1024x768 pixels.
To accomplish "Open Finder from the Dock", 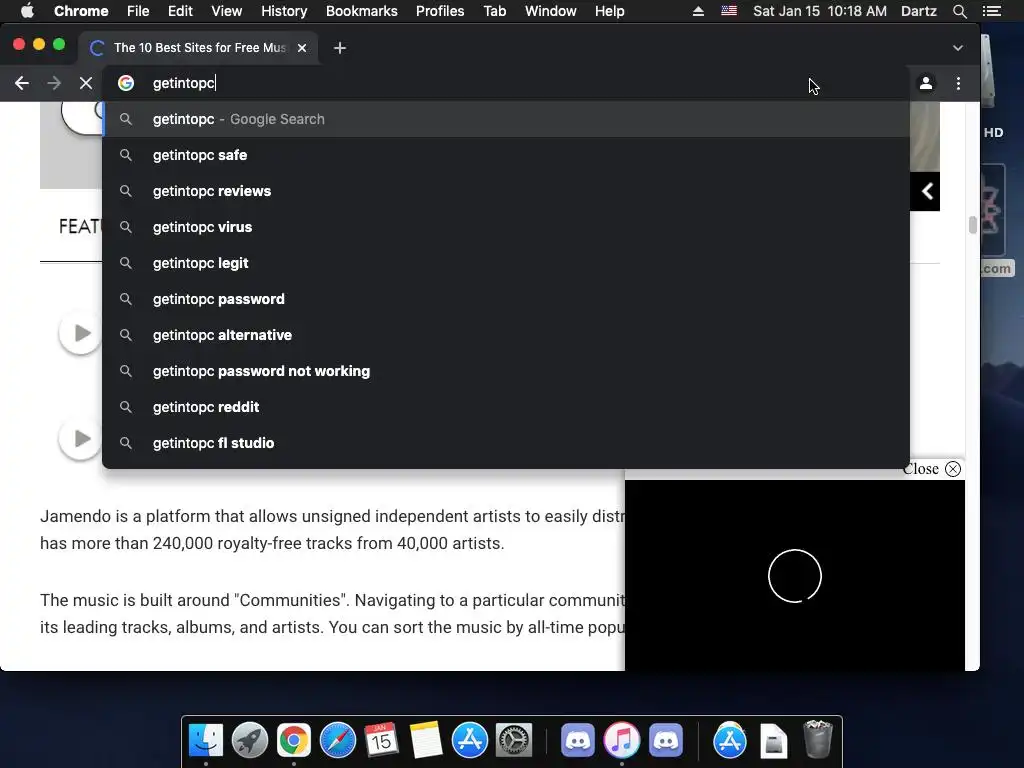I will [206, 741].
